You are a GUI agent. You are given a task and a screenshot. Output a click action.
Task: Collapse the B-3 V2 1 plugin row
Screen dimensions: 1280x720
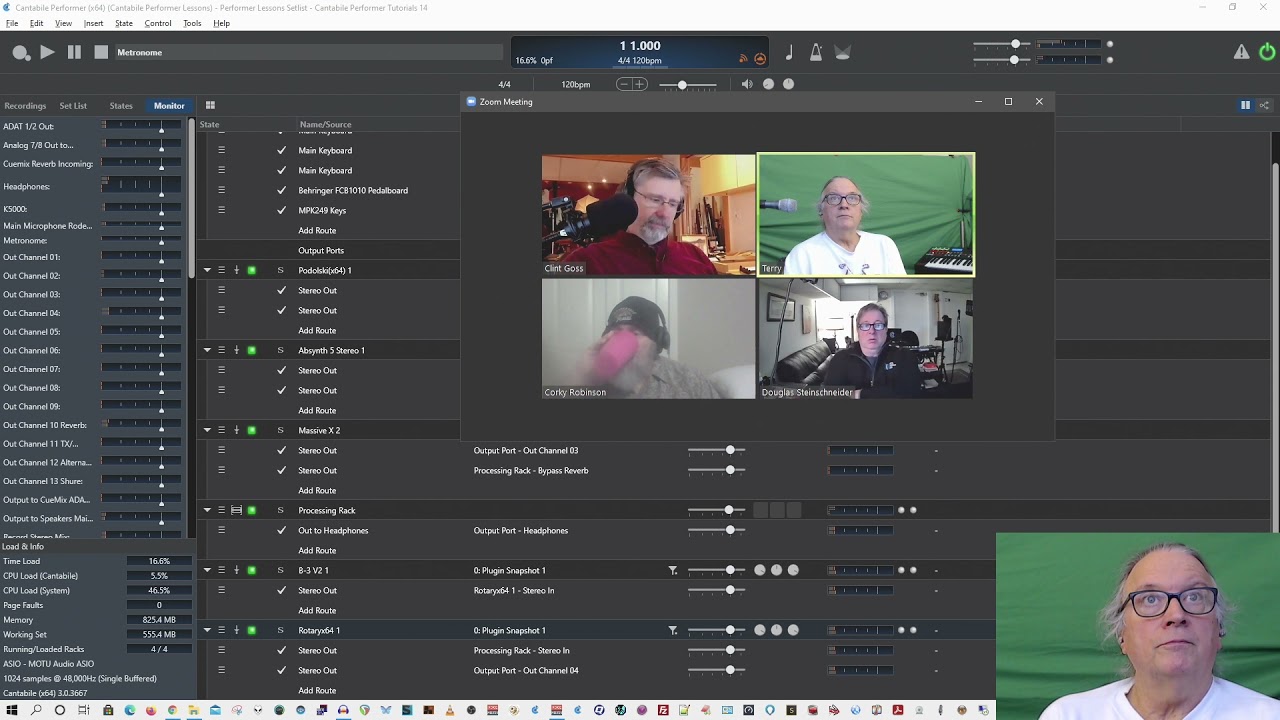click(207, 570)
